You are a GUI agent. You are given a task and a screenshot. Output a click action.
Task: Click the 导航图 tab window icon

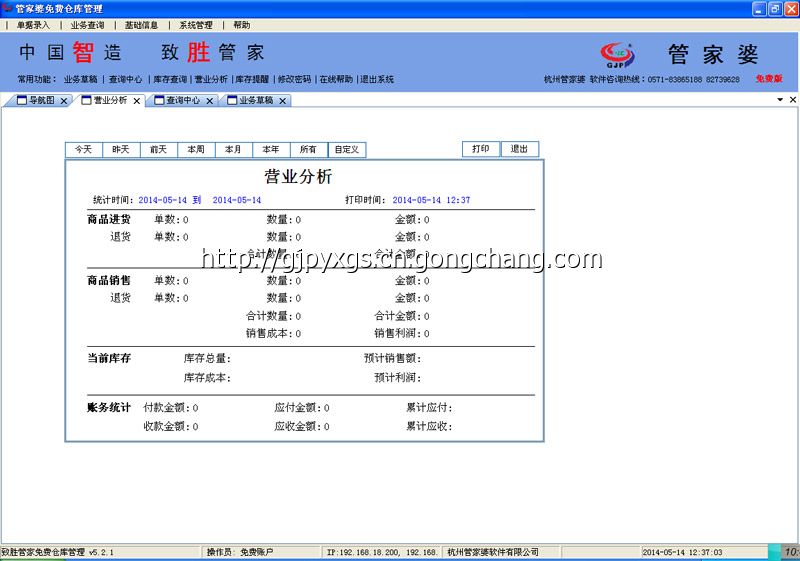(x=22, y=100)
